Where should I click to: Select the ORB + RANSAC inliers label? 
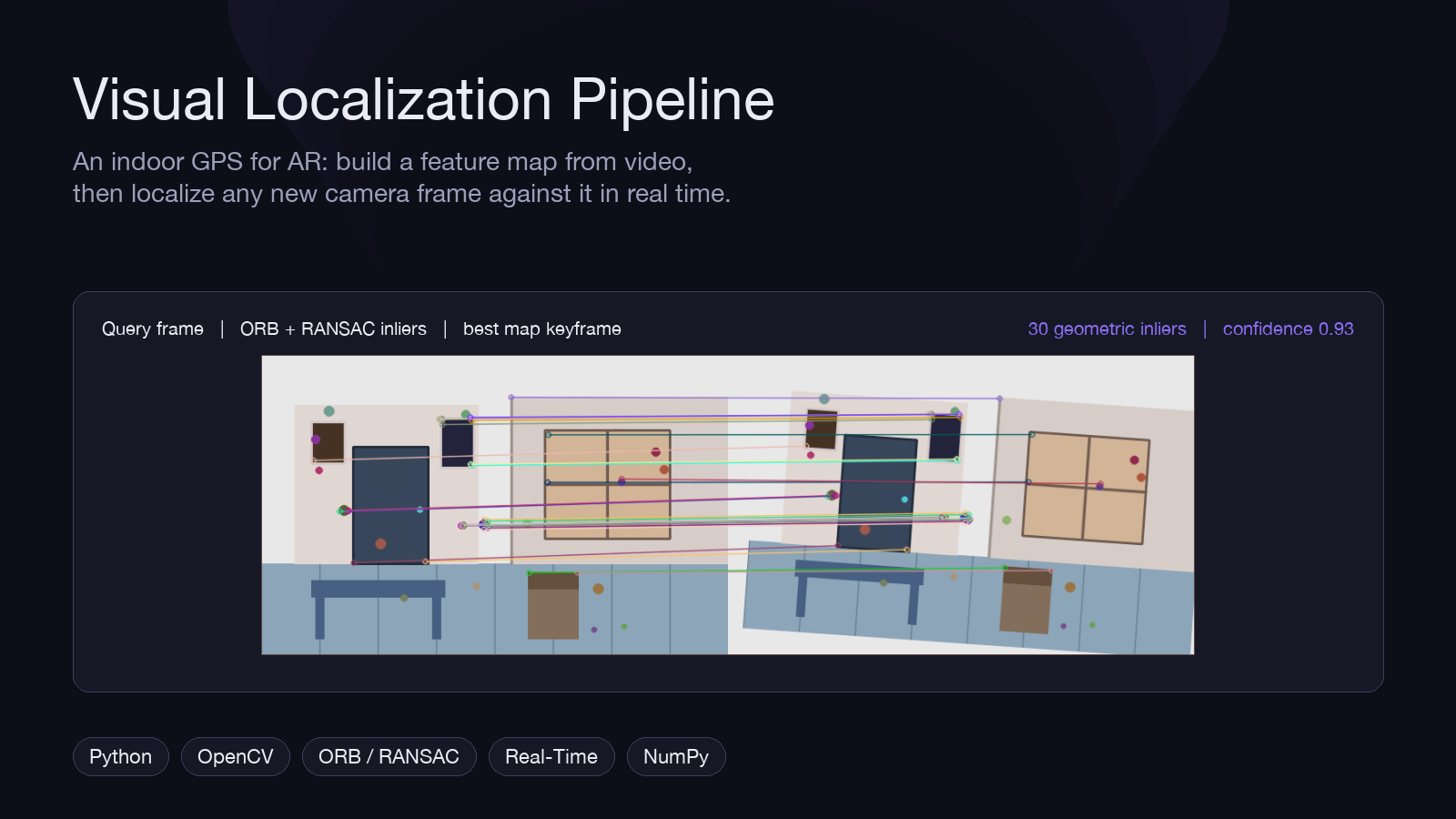[333, 329]
